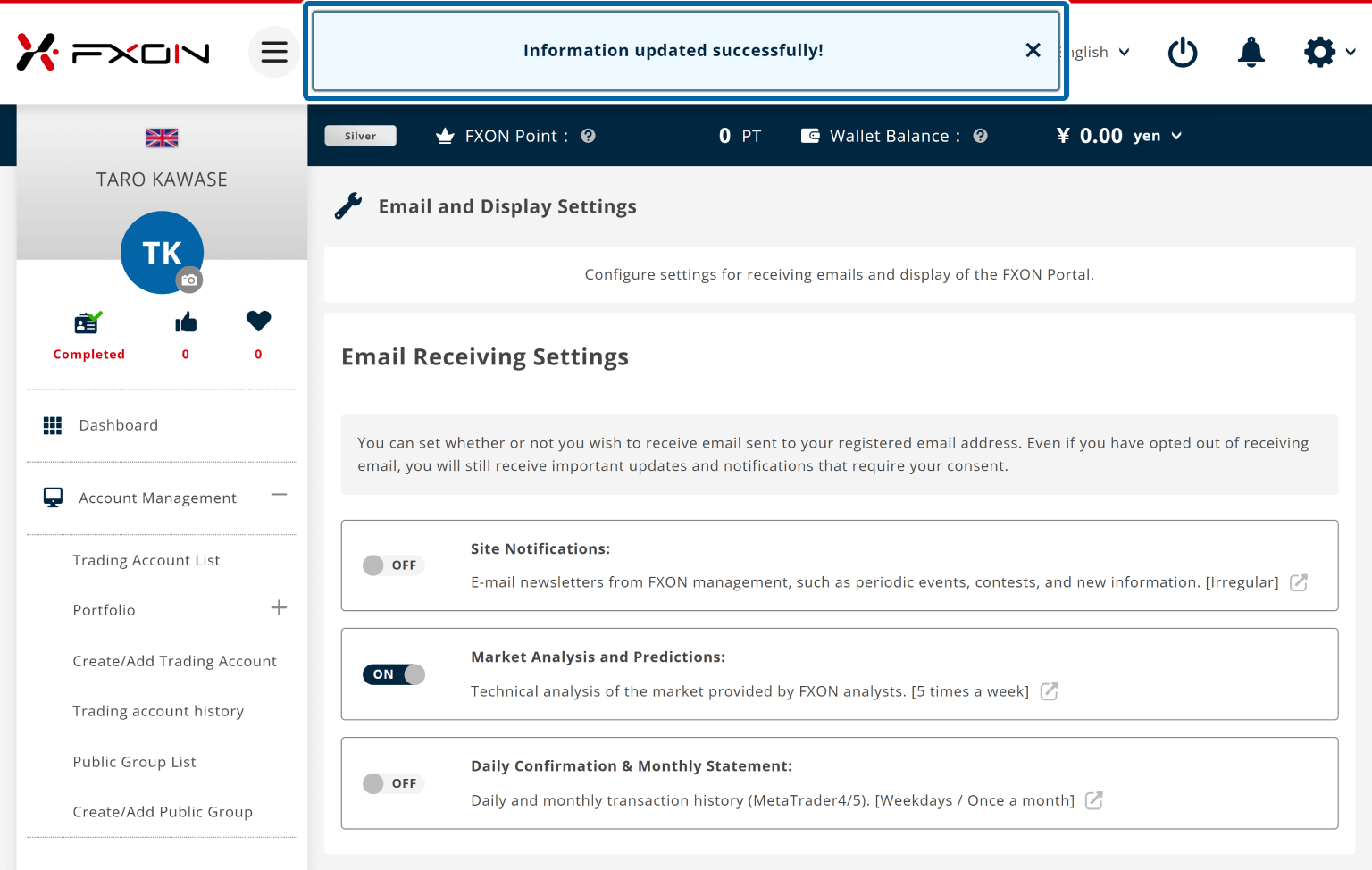The width and height of the screenshot is (1372, 870).
Task: Show Wallet Balance help tooltip
Action: coord(980,136)
